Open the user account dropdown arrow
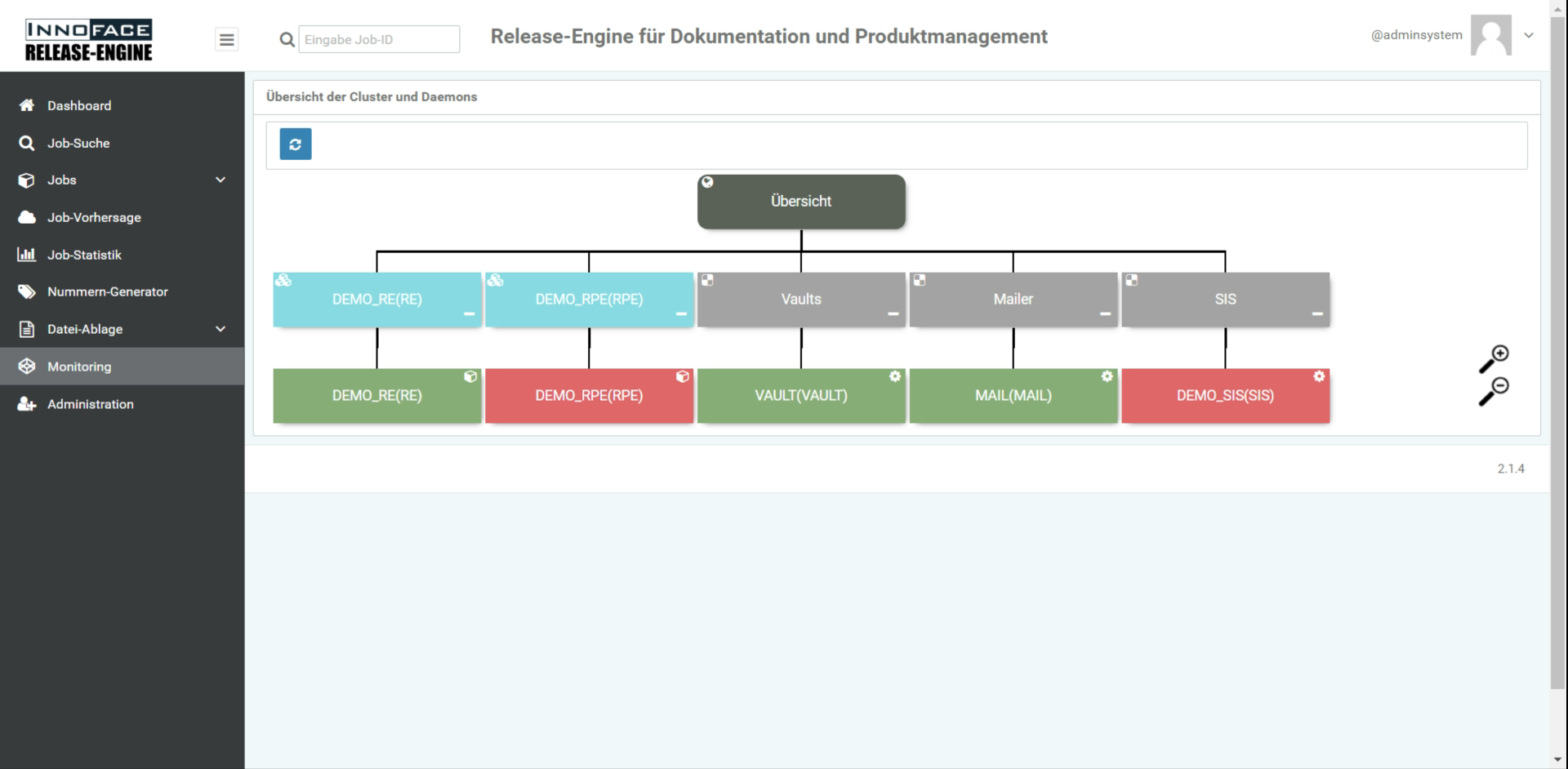 (x=1529, y=35)
